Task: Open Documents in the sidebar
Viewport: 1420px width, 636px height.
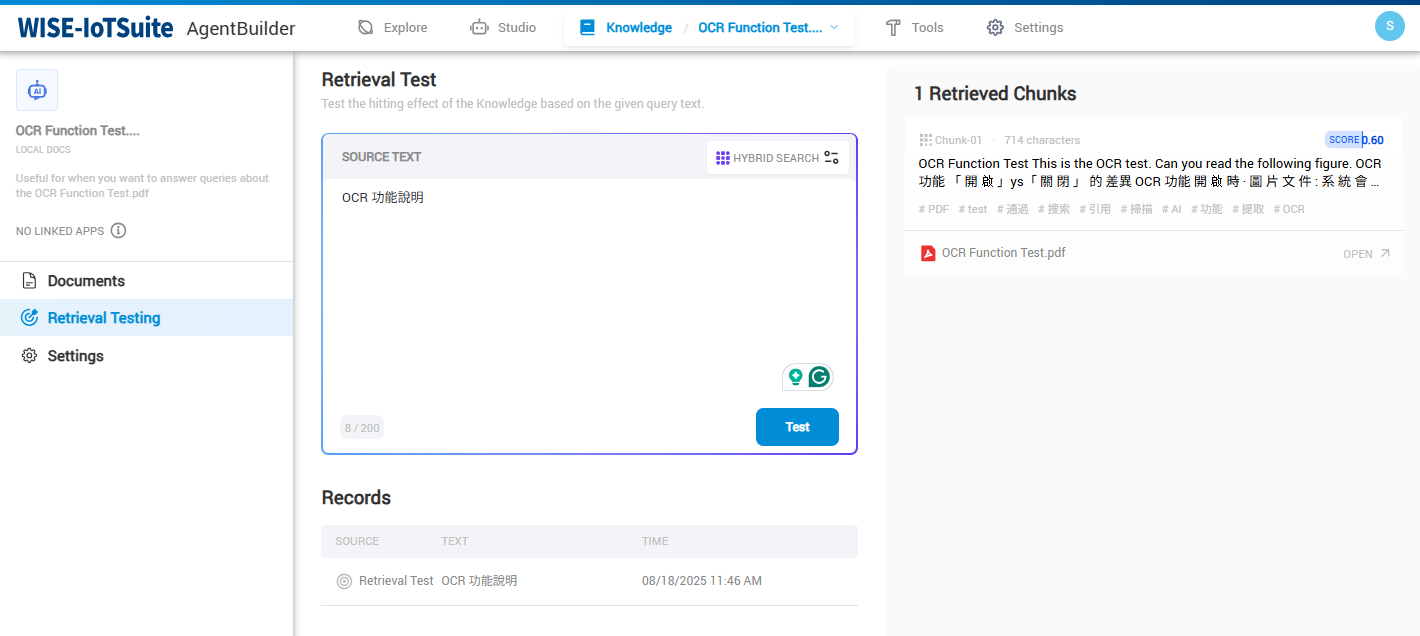Action: coord(146,281)
